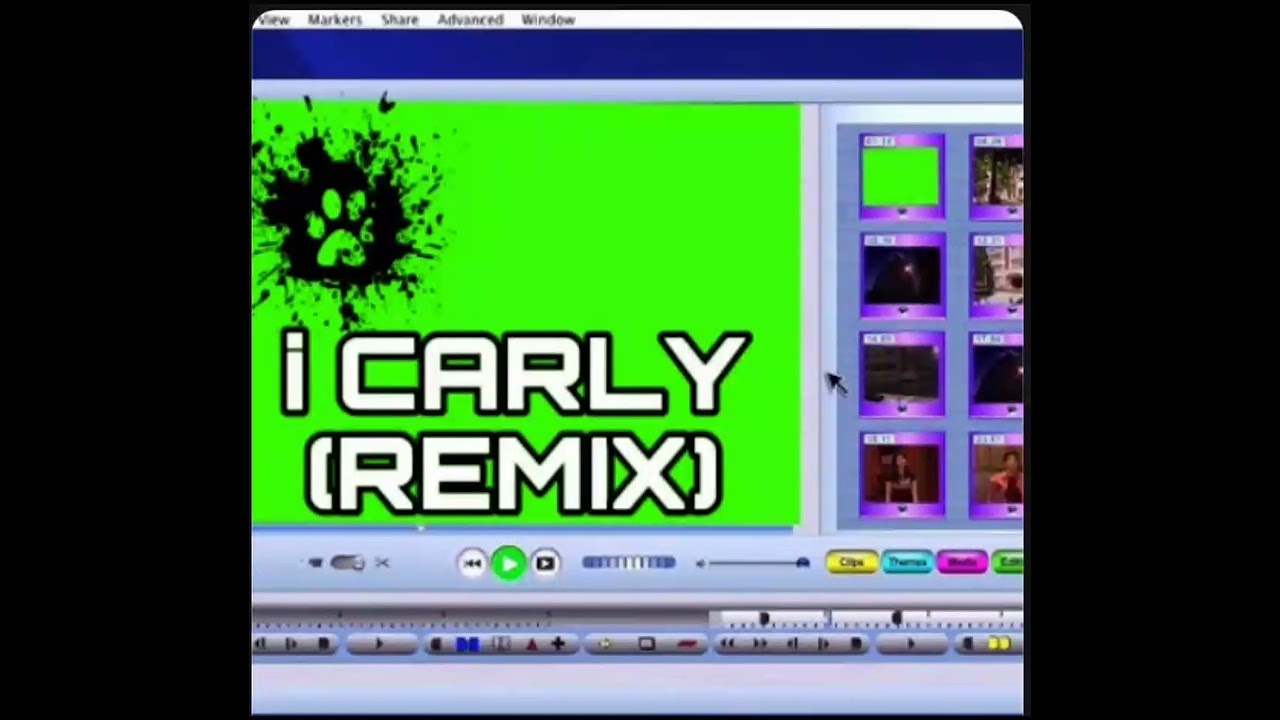Click the scissors edit mode icon
Image resolution: width=1280 pixels, height=720 pixels.
pos(382,563)
